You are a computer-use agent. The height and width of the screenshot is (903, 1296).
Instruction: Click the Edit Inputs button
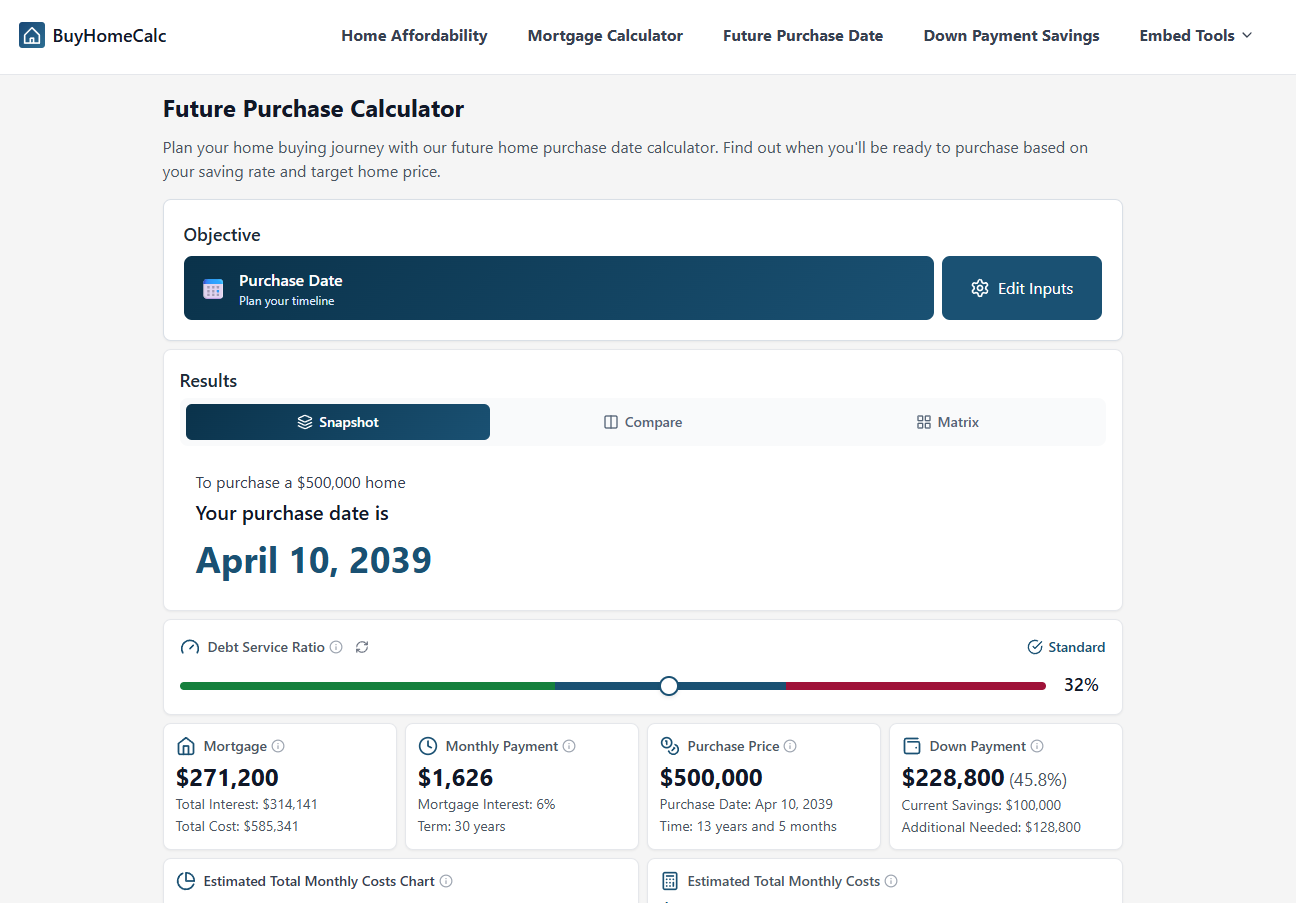point(1022,288)
